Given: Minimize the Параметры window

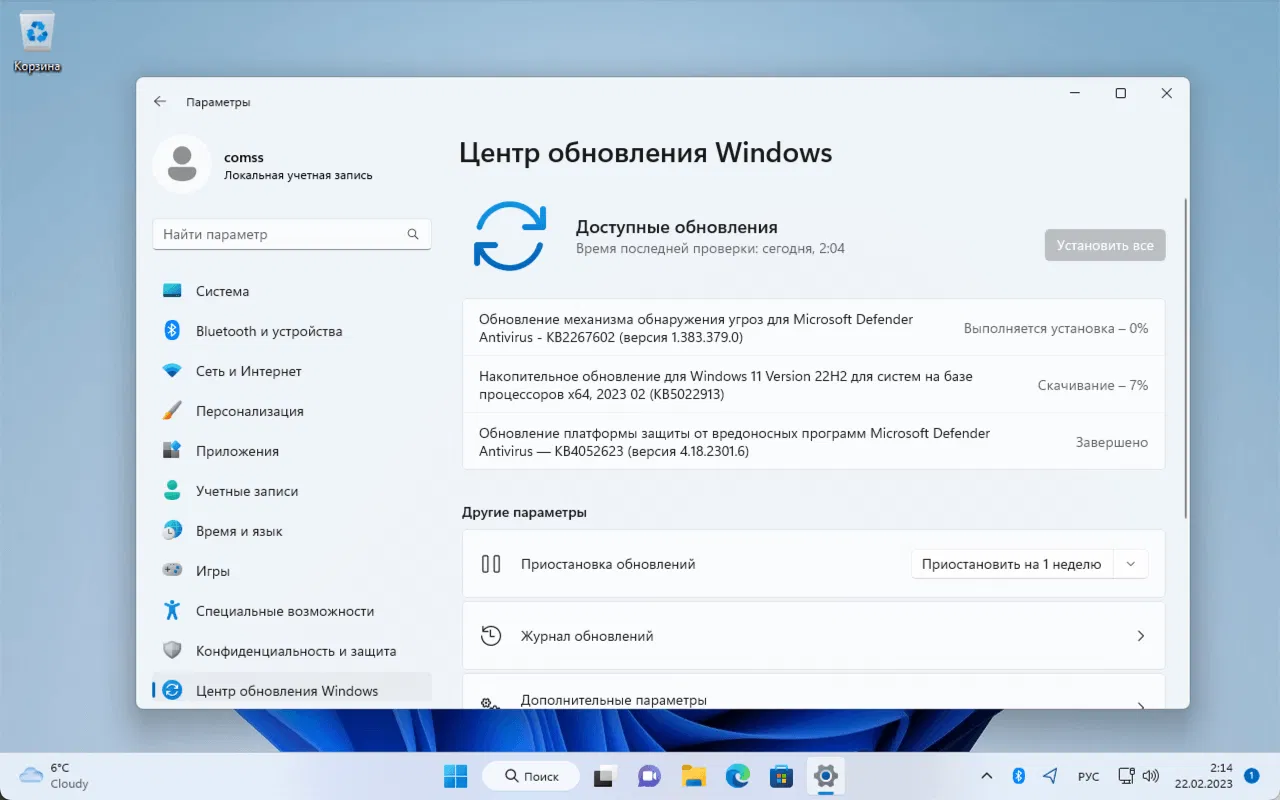Looking at the screenshot, I should (1075, 93).
